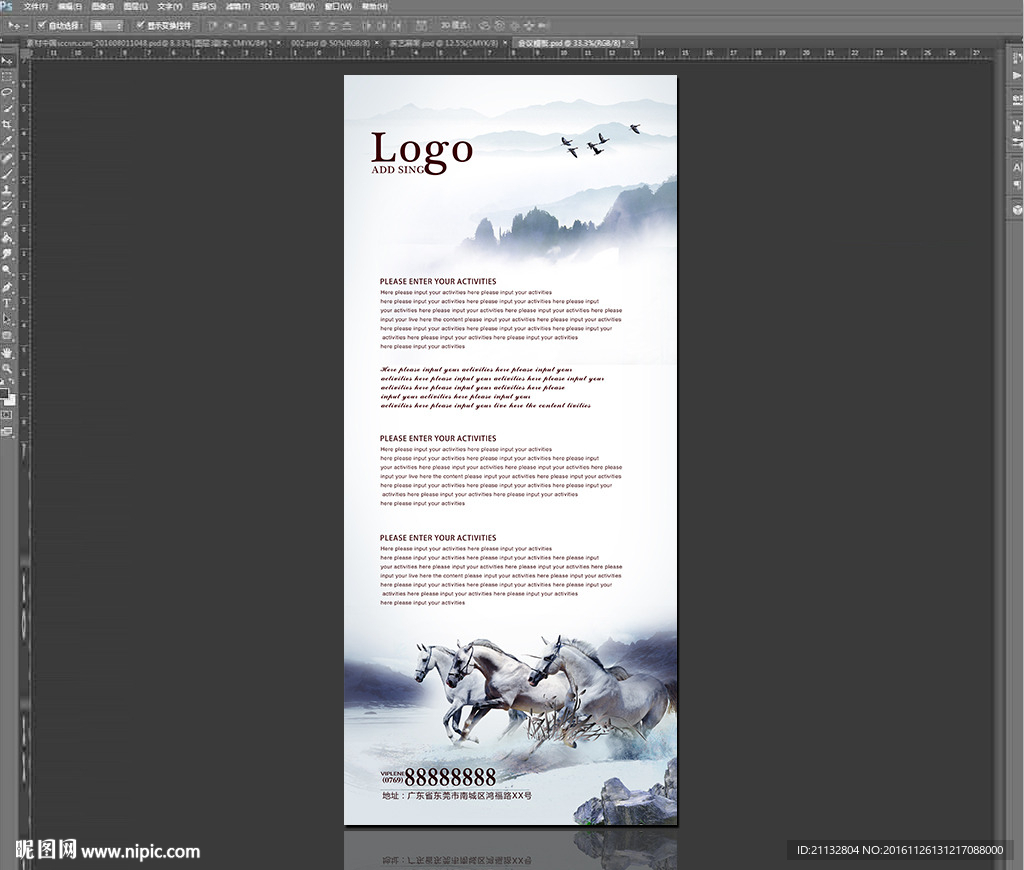Select the Move tool in the toolbox
The height and width of the screenshot is (870, 1024).
pyautogui.click(x=7, y=60)
